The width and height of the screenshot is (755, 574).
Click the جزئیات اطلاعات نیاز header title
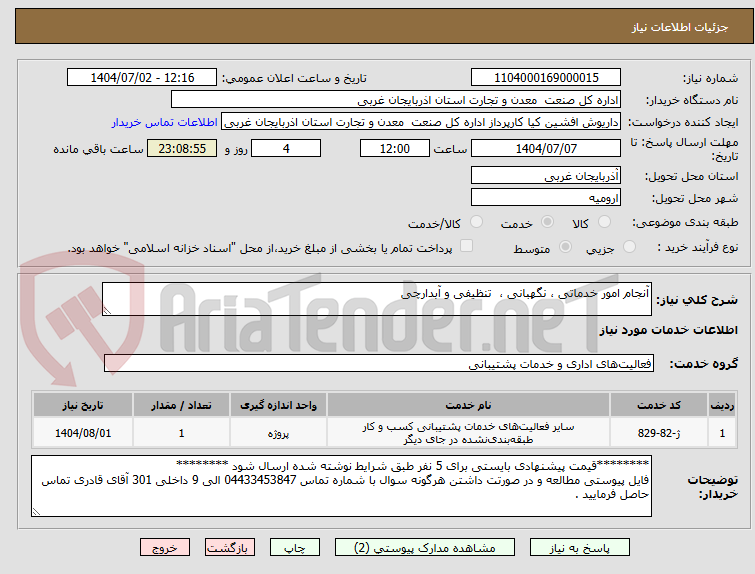(x=680, y=27)
